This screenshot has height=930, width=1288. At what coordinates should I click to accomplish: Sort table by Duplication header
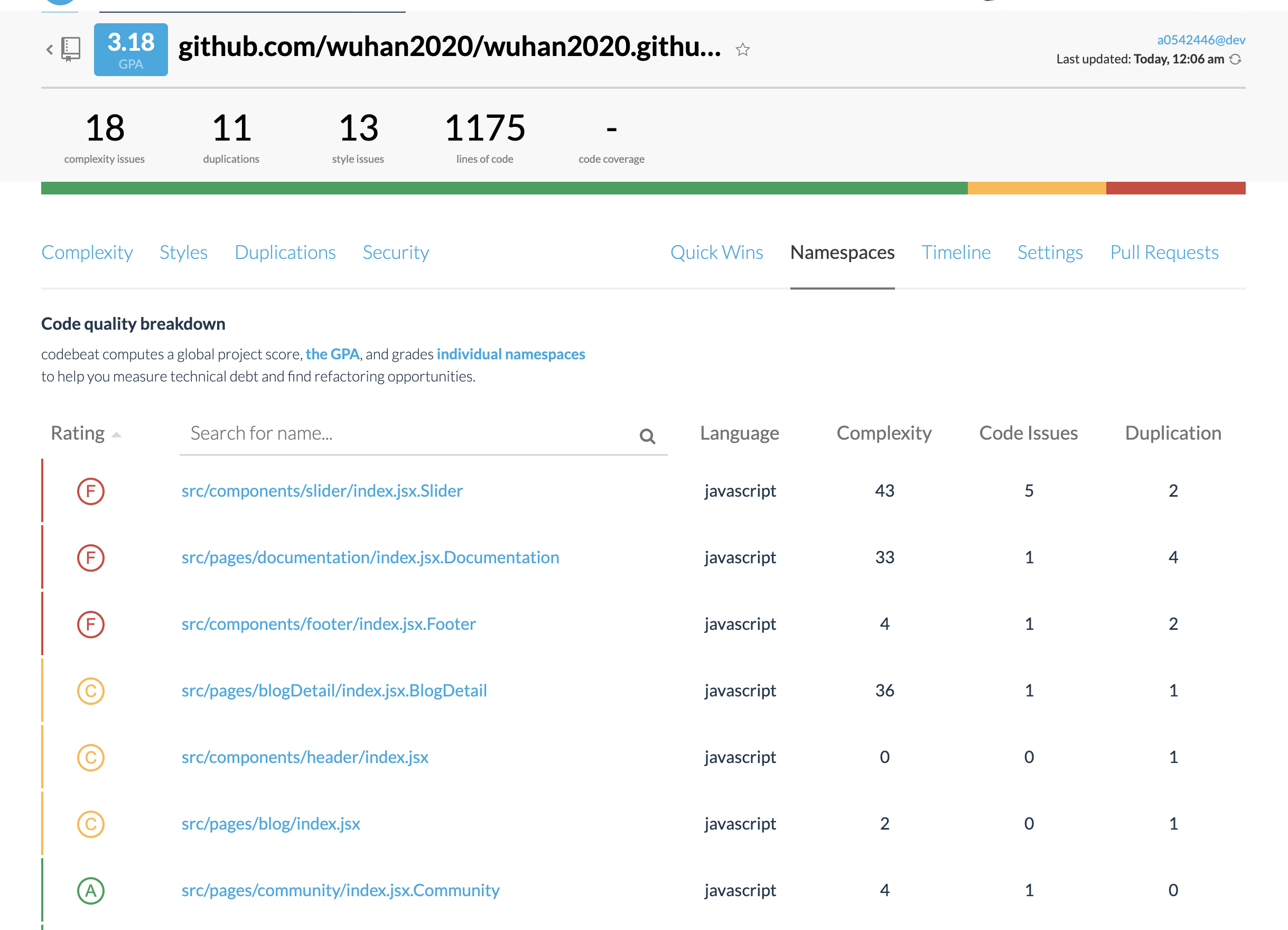(1173, 433)
